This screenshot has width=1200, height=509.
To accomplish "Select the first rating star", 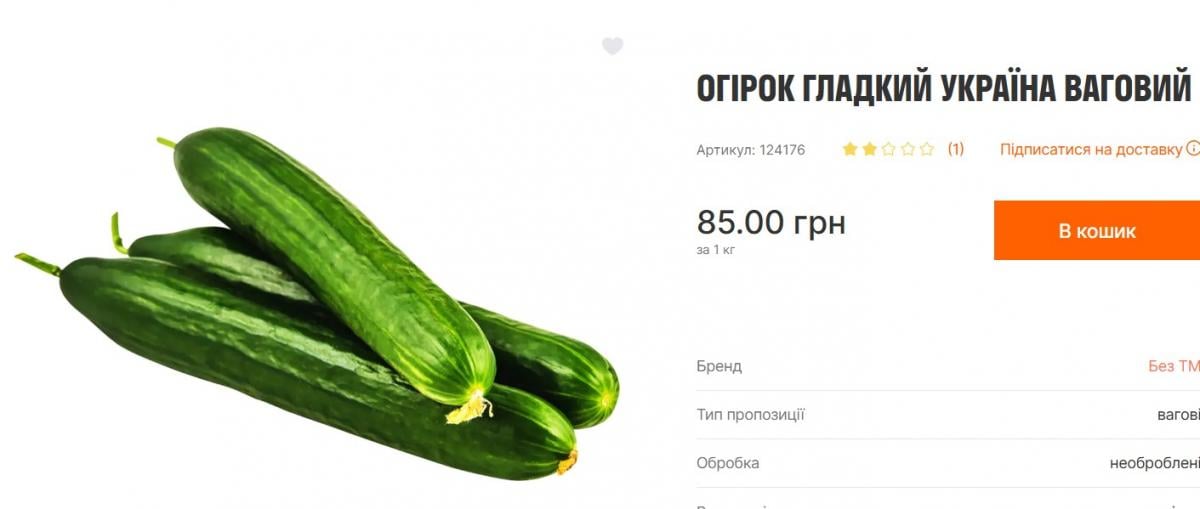I will click(x=850, y=149).
